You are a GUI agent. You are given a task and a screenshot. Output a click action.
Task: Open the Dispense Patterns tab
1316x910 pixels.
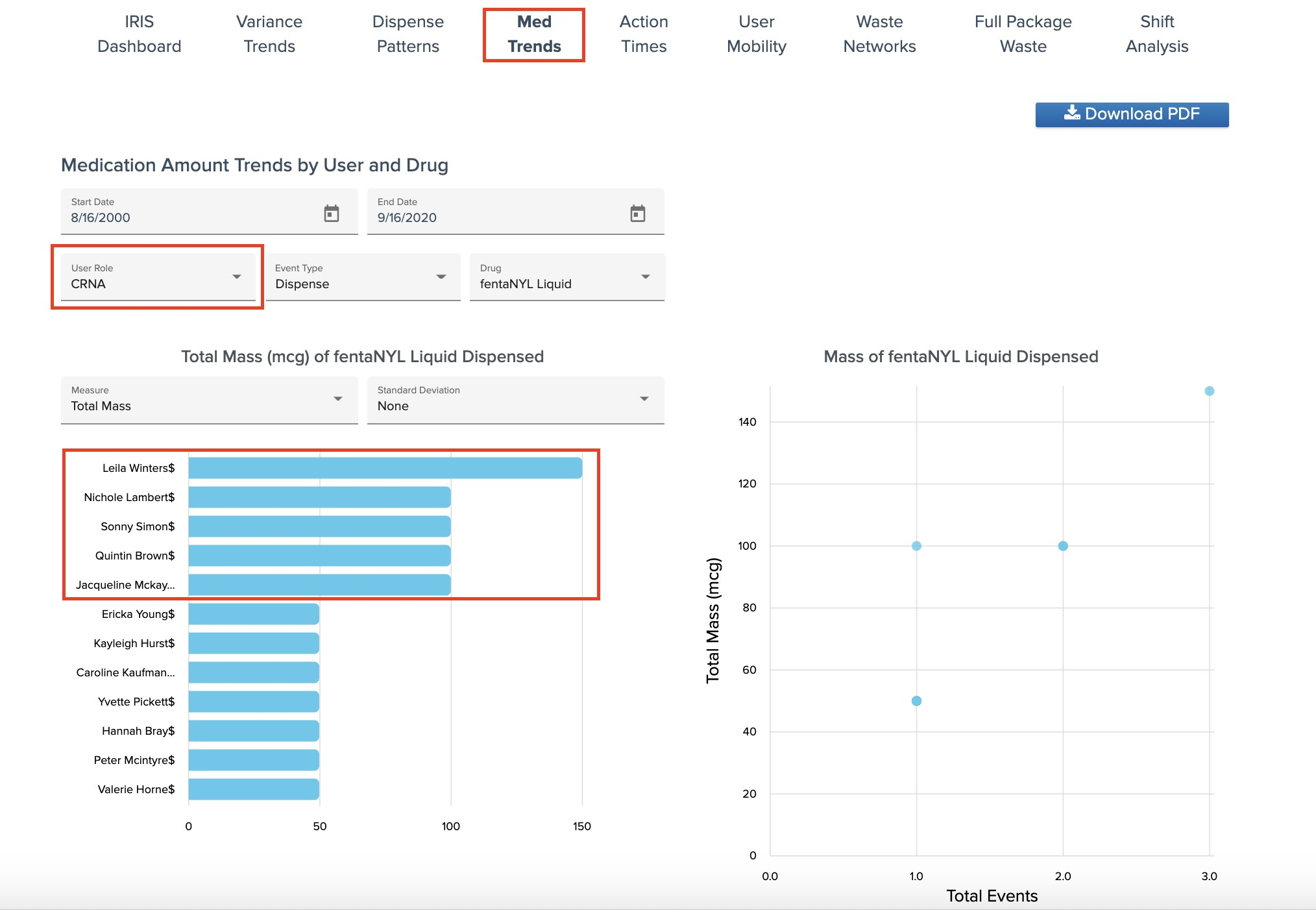tap(408, 34)
